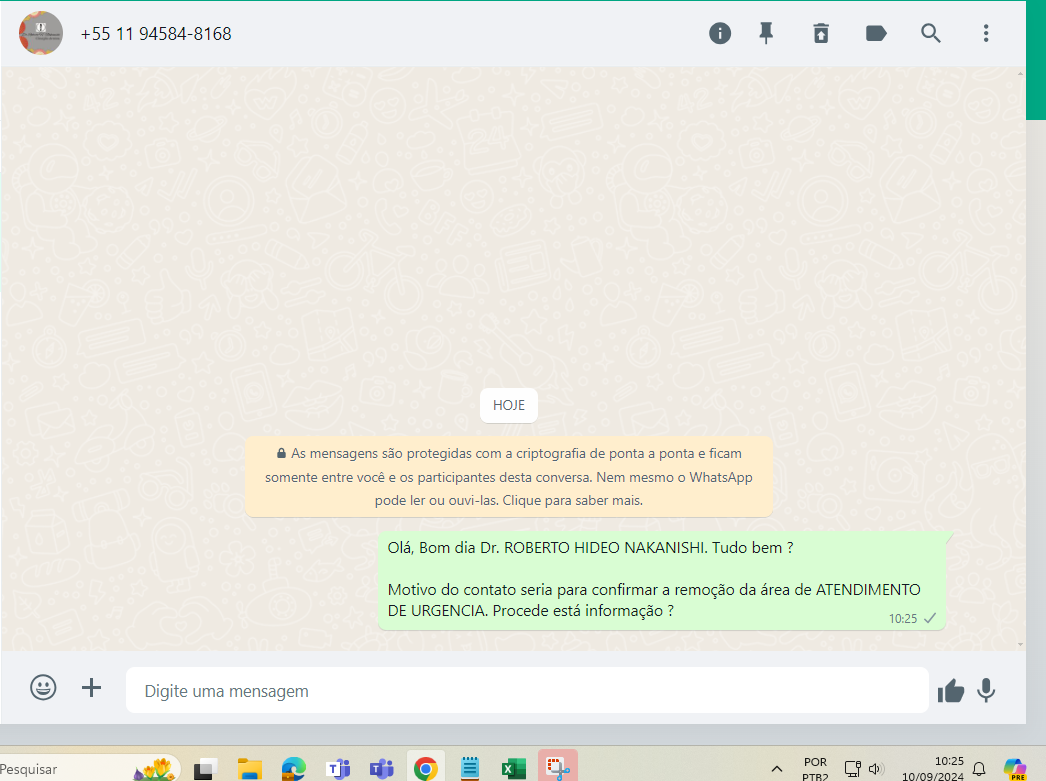Click the 10:25 message timestamp
The image size is (1046, 781).
coord(903,619)
